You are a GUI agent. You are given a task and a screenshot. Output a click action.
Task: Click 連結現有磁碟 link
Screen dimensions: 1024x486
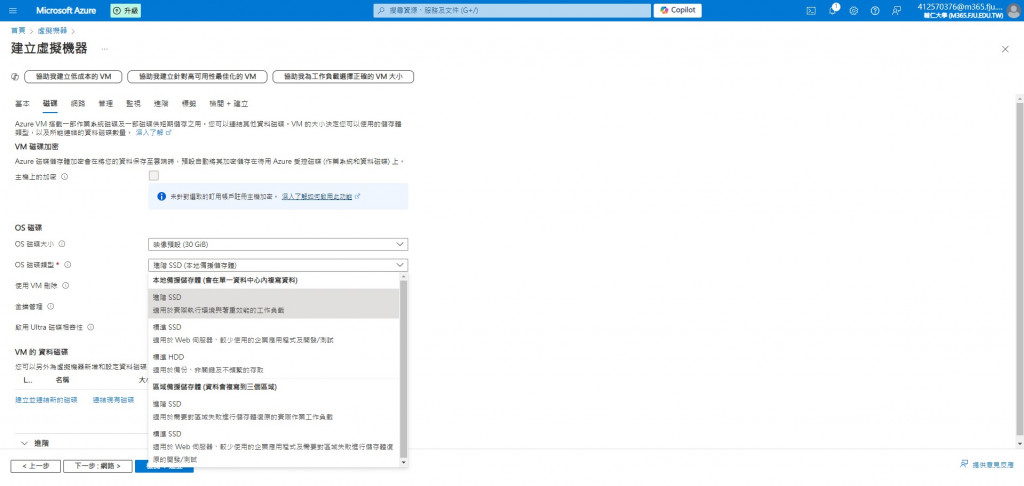(x=114, y=400)
